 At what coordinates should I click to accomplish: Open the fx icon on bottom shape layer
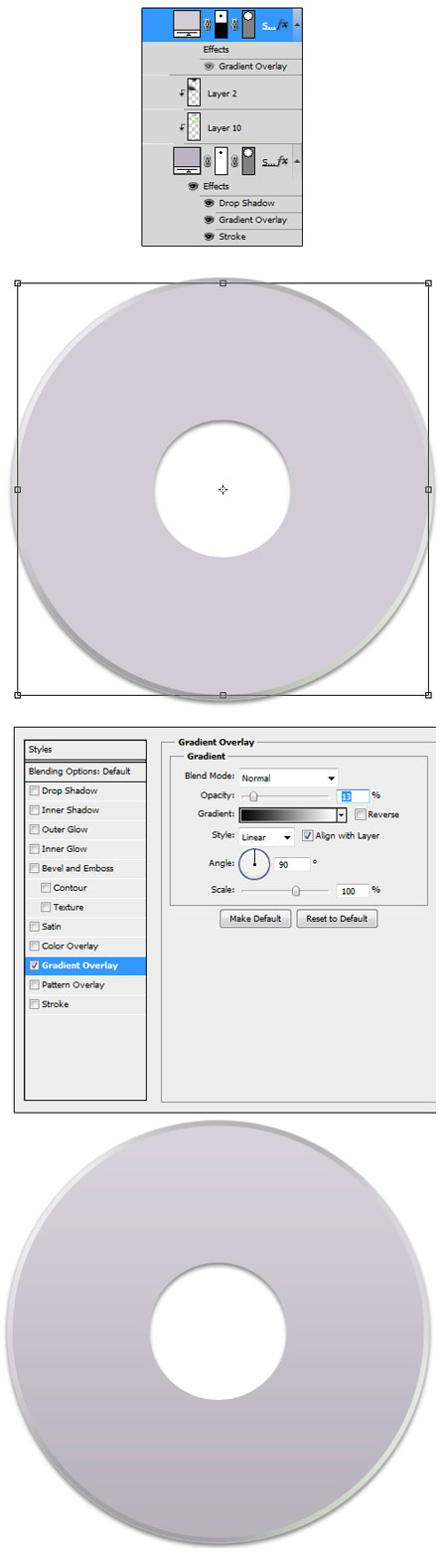283,161
